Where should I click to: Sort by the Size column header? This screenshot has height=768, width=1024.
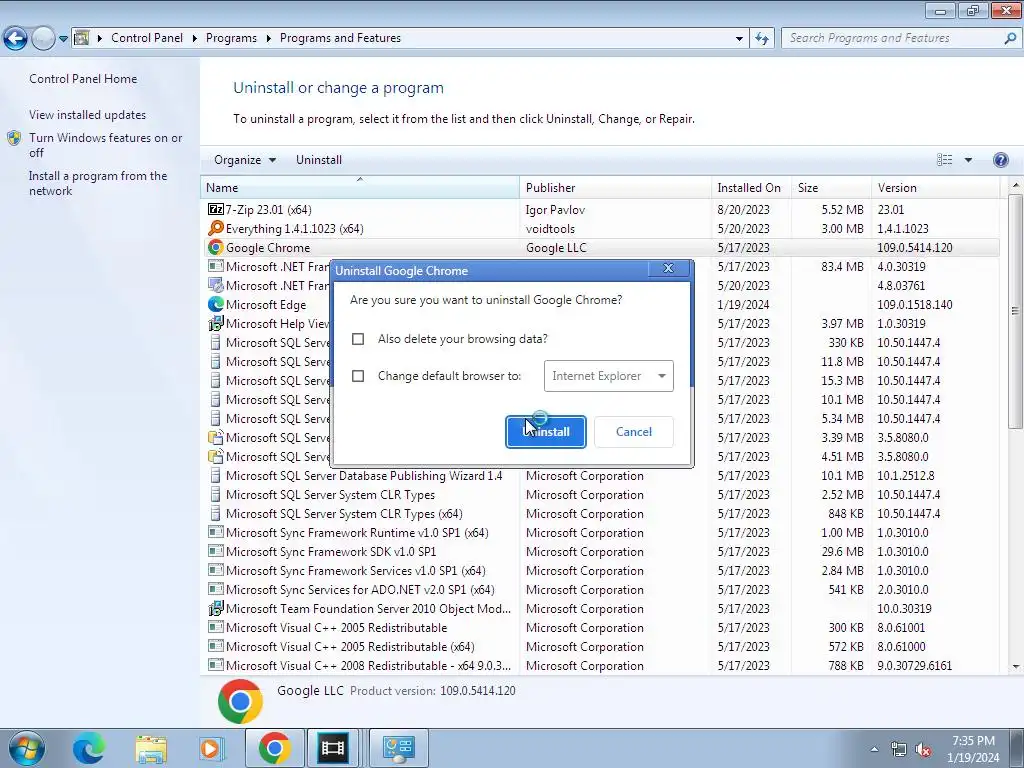(x=831, y=187)
